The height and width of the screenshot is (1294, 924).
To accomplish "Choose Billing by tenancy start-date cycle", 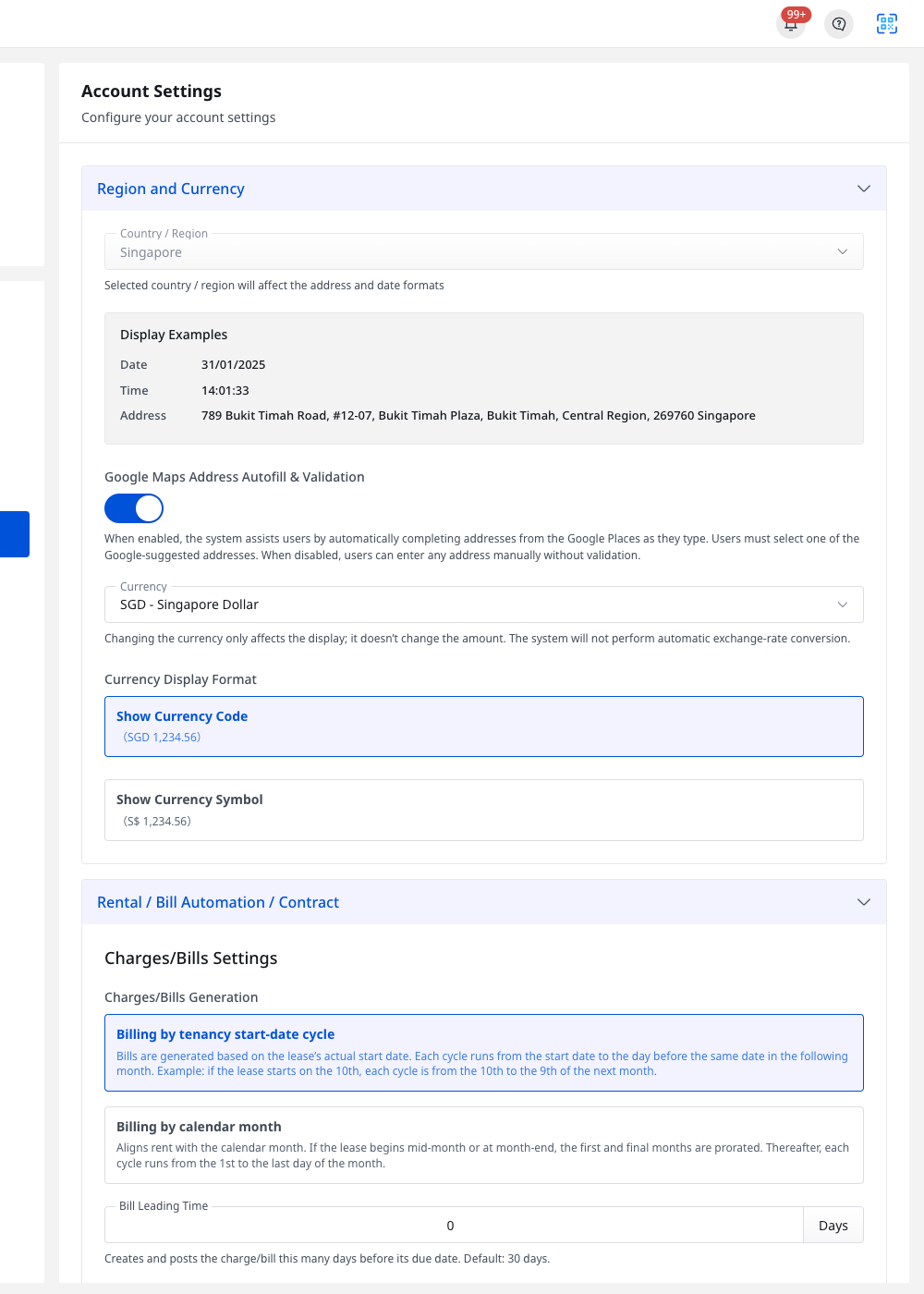I will click(x=484, y=1053).
